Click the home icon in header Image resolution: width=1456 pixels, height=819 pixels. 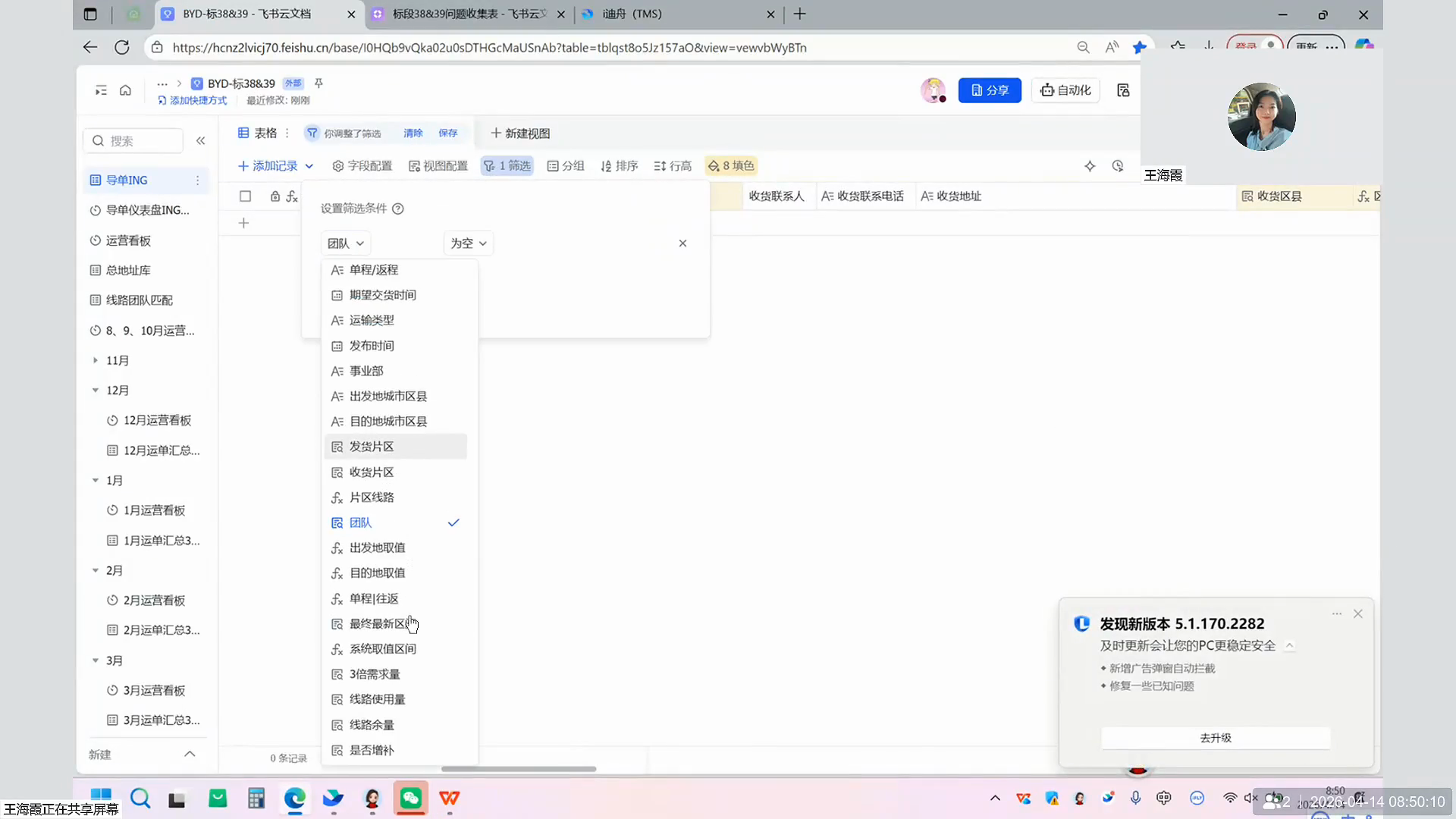click(125, 90)
